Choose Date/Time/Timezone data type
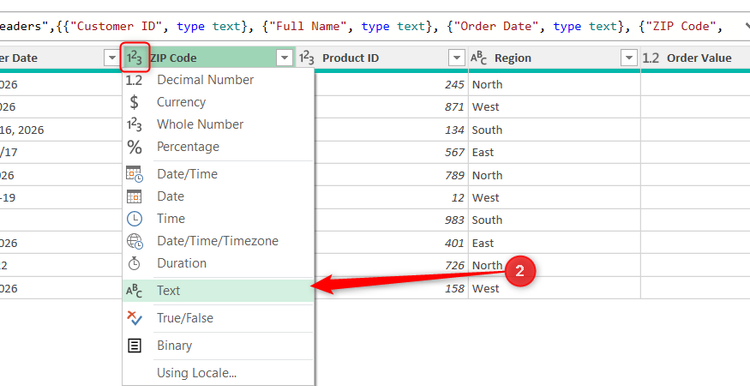Viewport: 750px width, 386px height. pos(219,241)
